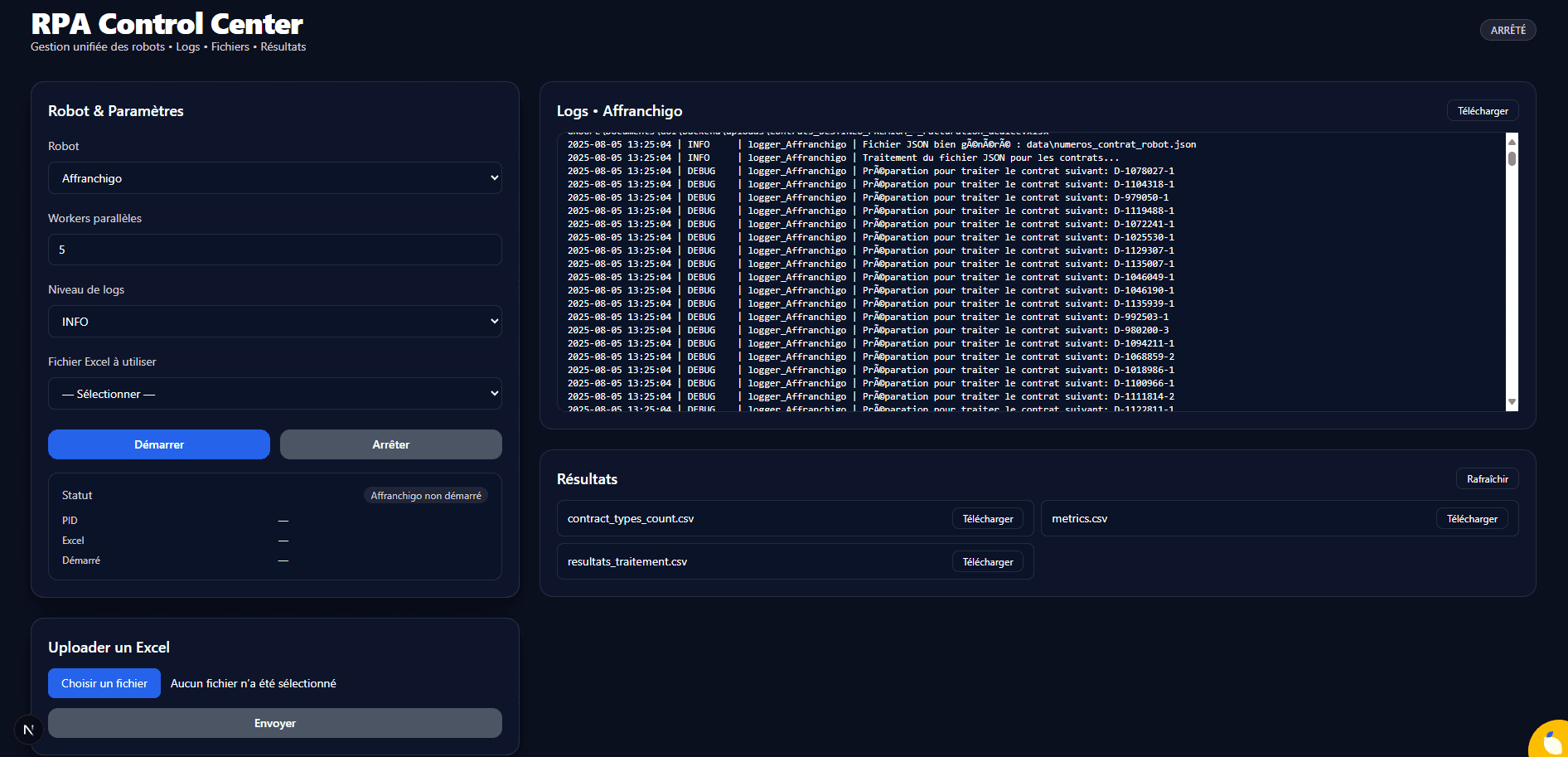Image resolution: width=1568 pixels, height=757 pixels.
Task: Select log line for contract D-1046049-1
Action: (x=871, y=277)
